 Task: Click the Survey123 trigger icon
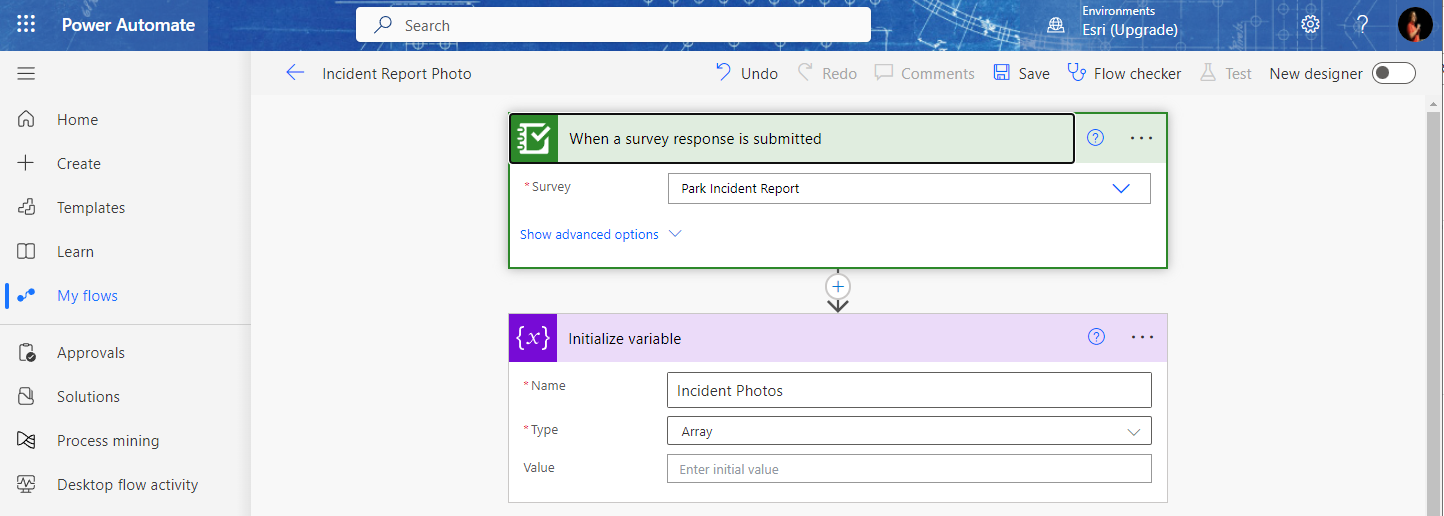coord(534,138)
